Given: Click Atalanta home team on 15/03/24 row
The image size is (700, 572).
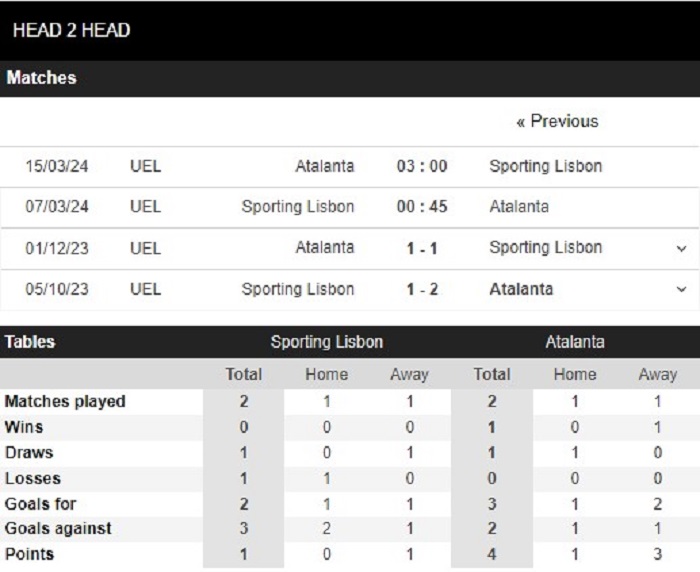Looking at the screenshot, I should click(324, 166).
